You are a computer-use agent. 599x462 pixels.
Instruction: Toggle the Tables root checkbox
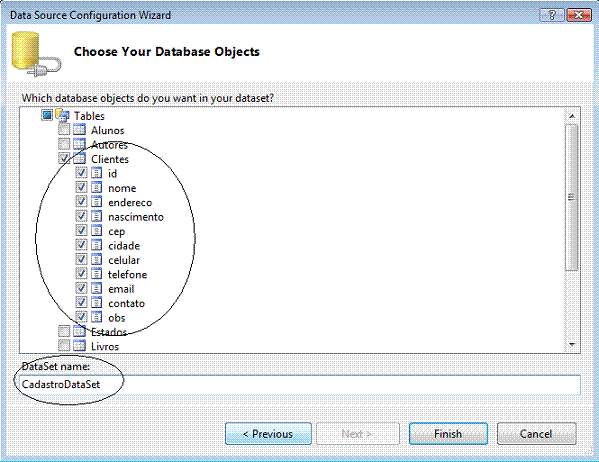[x=47, y=115]
